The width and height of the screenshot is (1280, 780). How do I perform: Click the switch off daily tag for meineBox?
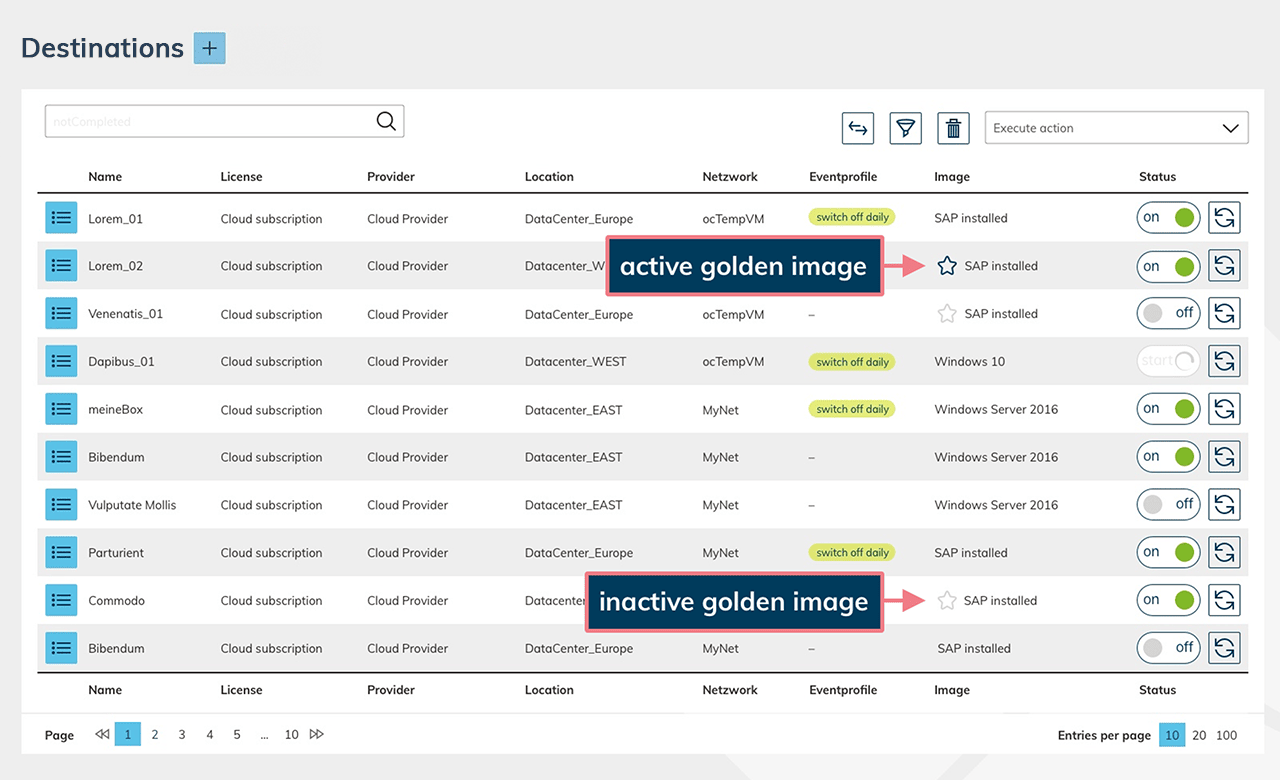click(852, 409)
